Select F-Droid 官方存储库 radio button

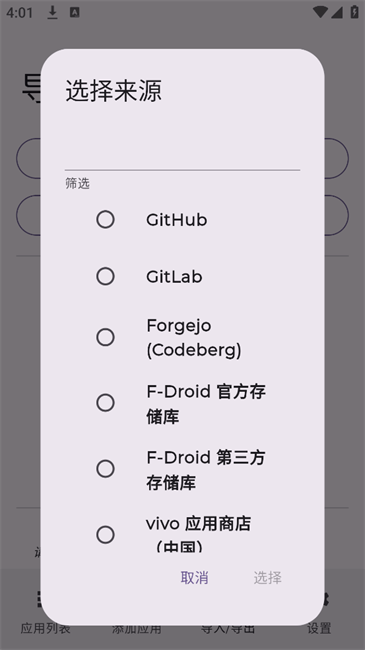[105, 403]
